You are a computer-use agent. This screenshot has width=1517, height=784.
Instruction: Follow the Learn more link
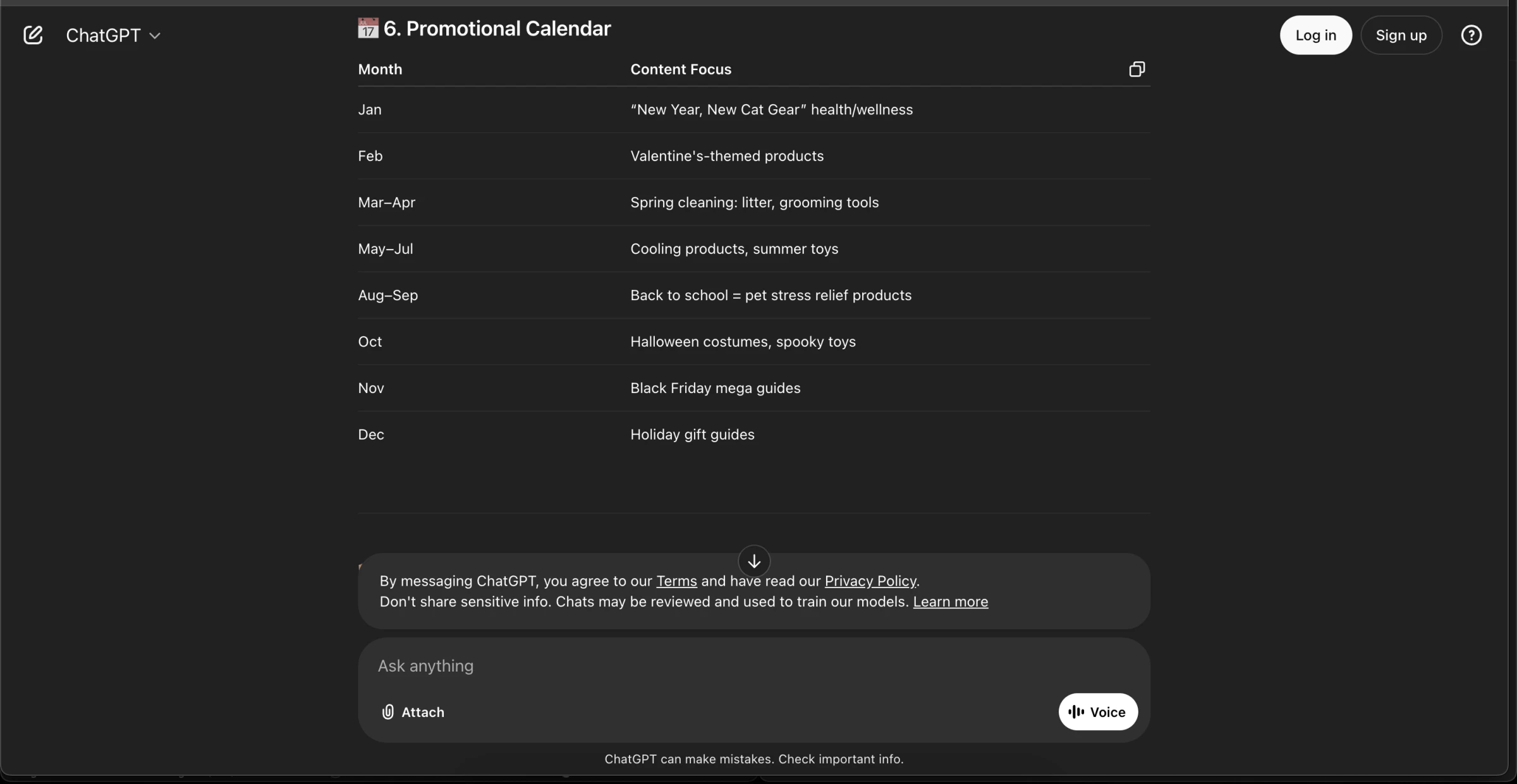(950, 601)
